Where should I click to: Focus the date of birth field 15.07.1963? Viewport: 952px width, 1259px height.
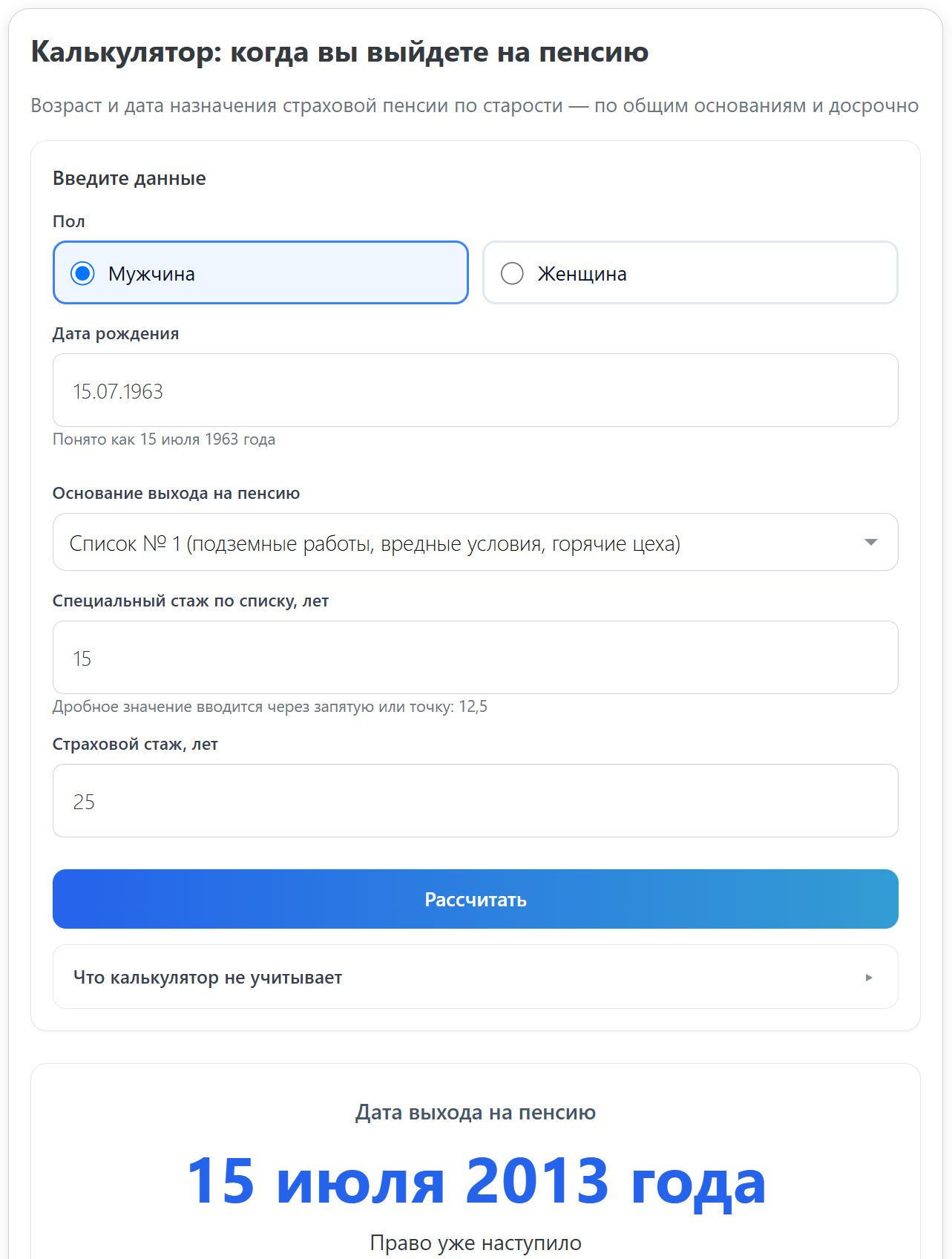point(475,390)
